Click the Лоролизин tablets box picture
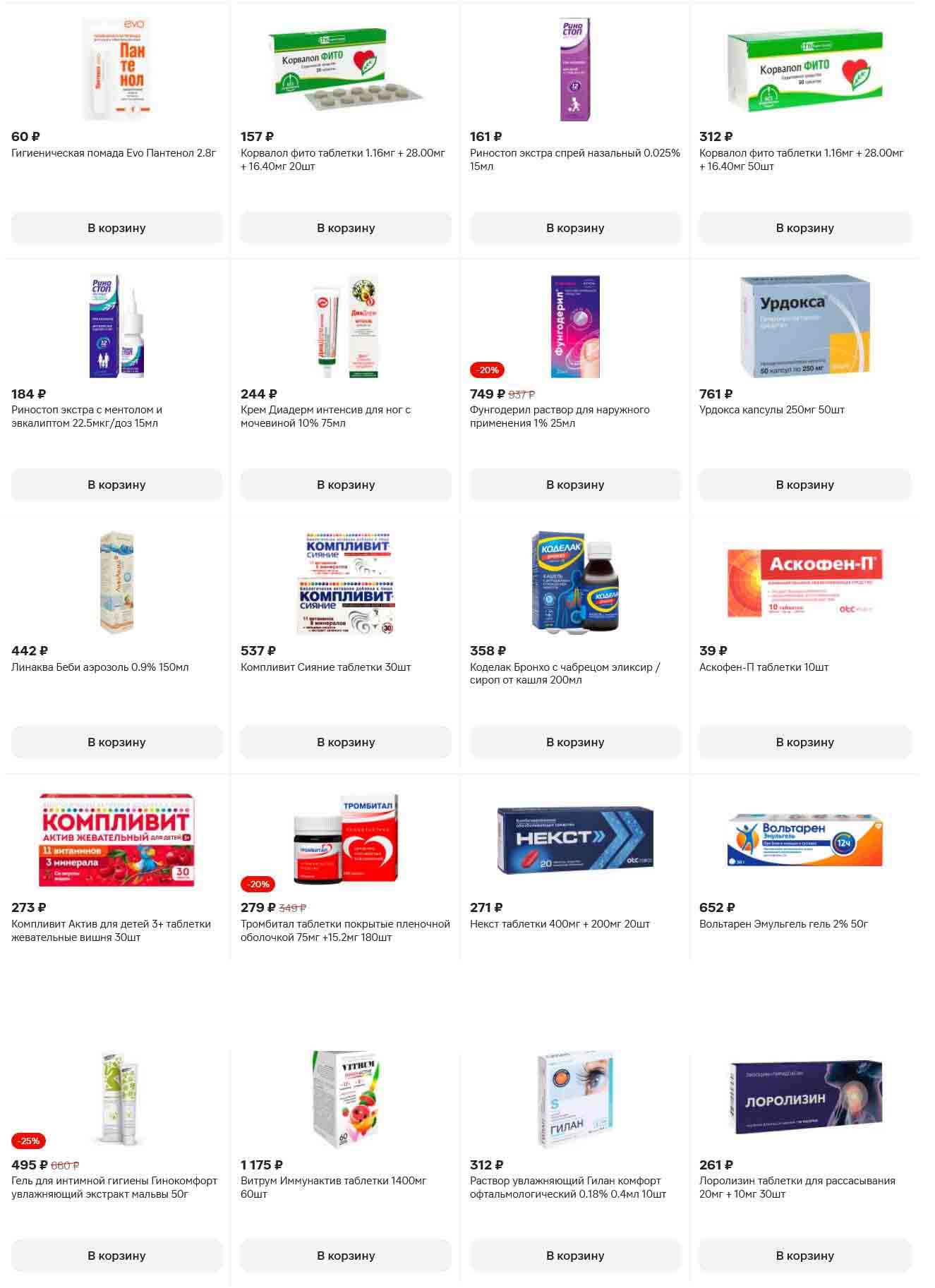Viewport: 935px width, 1288px height. (805, 1097)
